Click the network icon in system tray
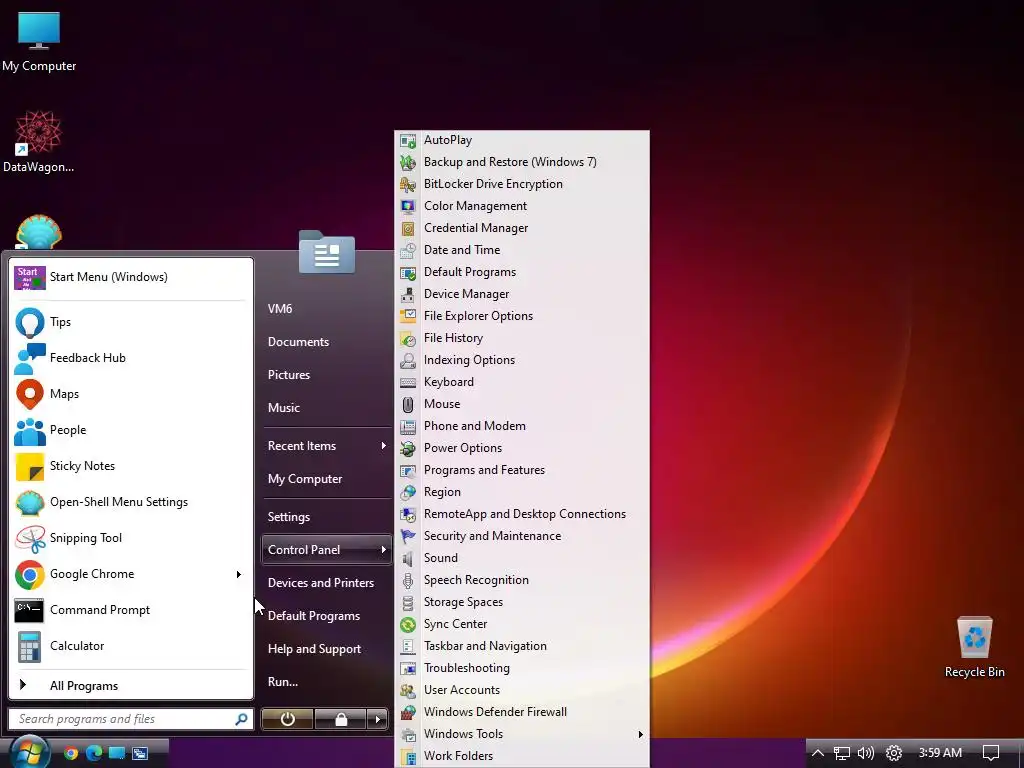Viewport: 1024px width, 768px height. pos(842,753)
